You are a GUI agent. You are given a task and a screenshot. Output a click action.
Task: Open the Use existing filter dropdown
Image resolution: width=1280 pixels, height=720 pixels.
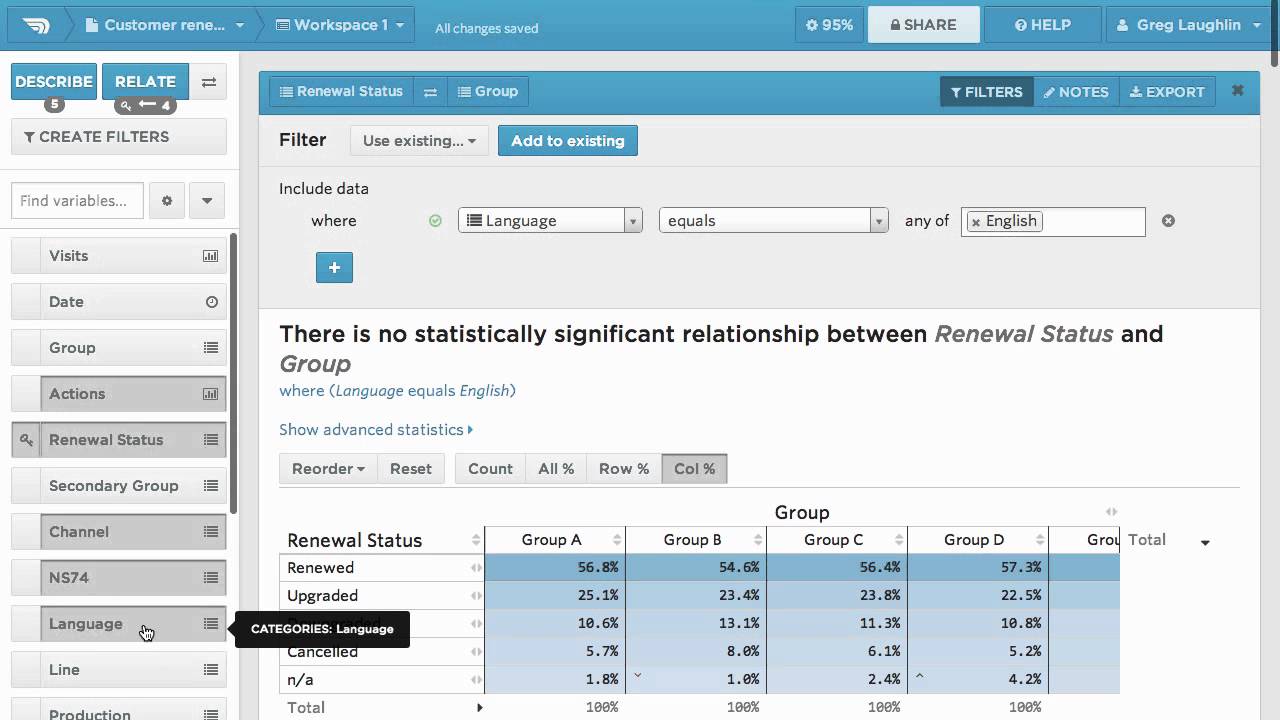click(x=419, y=141)
